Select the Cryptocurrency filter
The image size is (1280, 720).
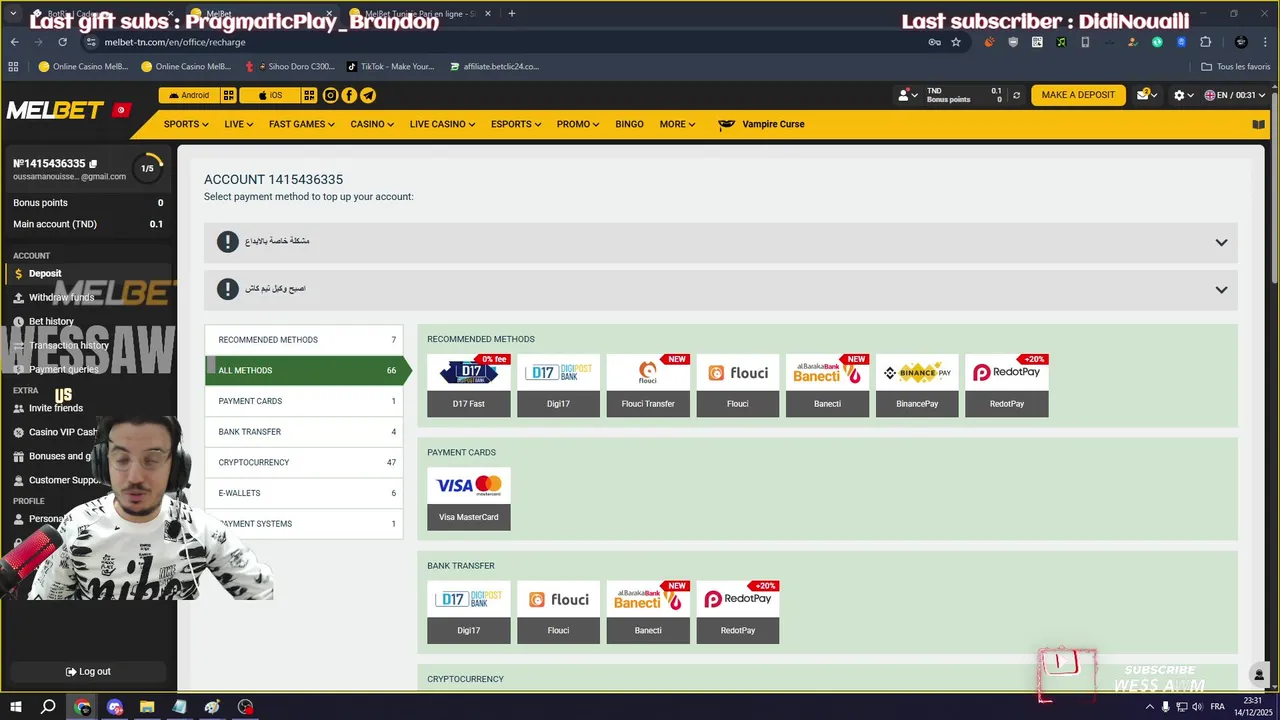[x=304, y=462]
